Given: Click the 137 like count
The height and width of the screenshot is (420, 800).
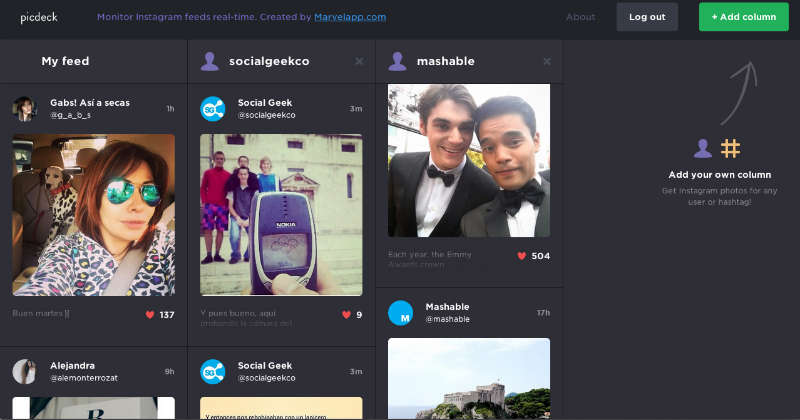Looking at the screenshot, I should pyautogui.click(x=167, y=315).
